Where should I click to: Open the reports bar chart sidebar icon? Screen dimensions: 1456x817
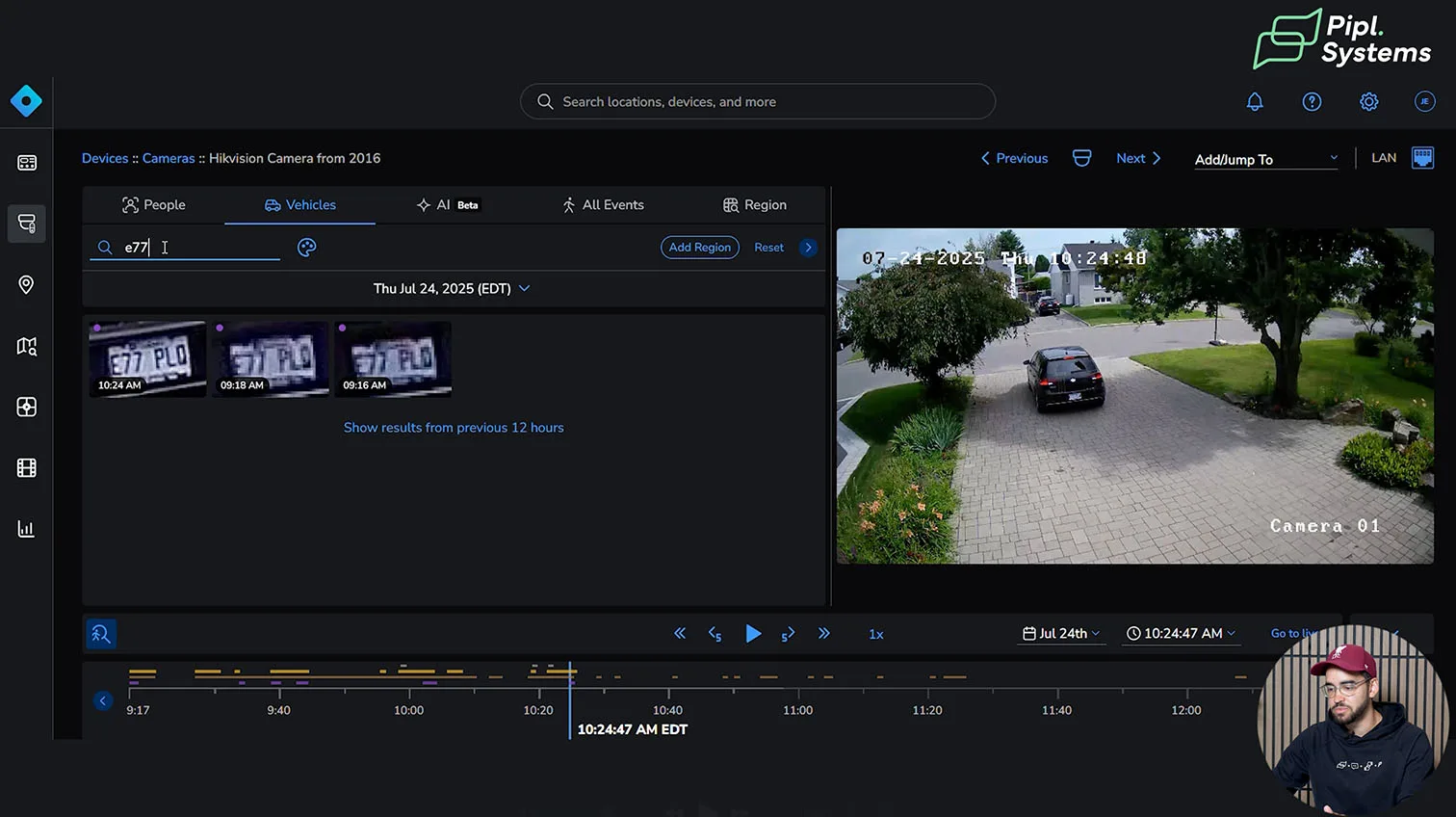pos(26,529)
